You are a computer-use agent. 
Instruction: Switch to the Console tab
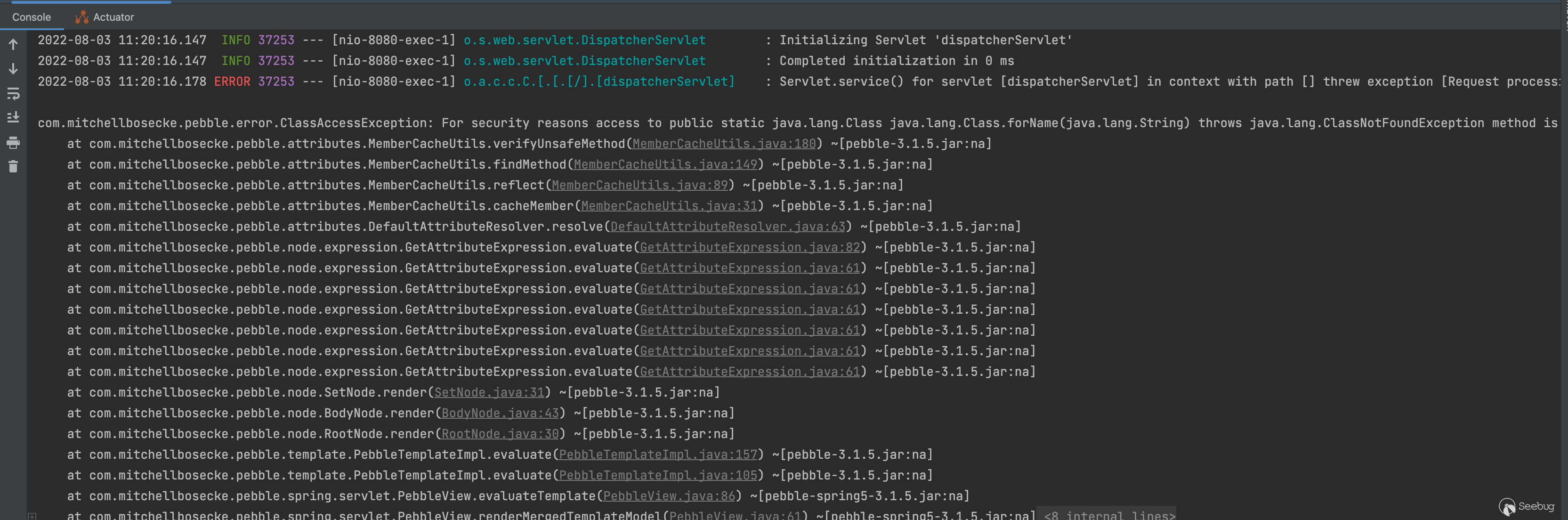(x=32, y=17)
